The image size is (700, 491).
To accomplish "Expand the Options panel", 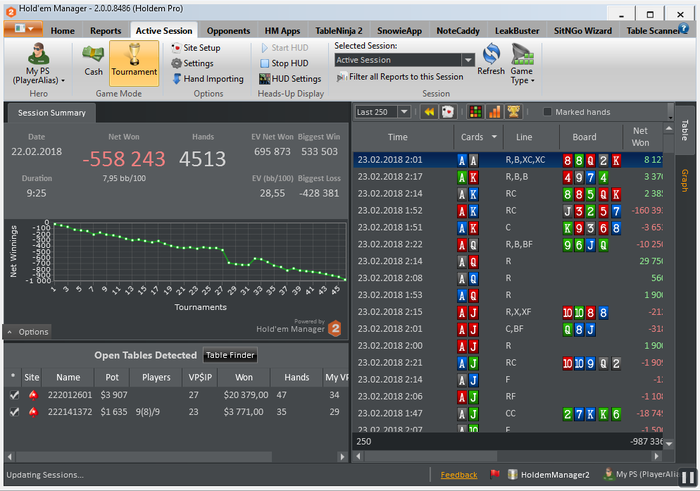I will point(28,332).
